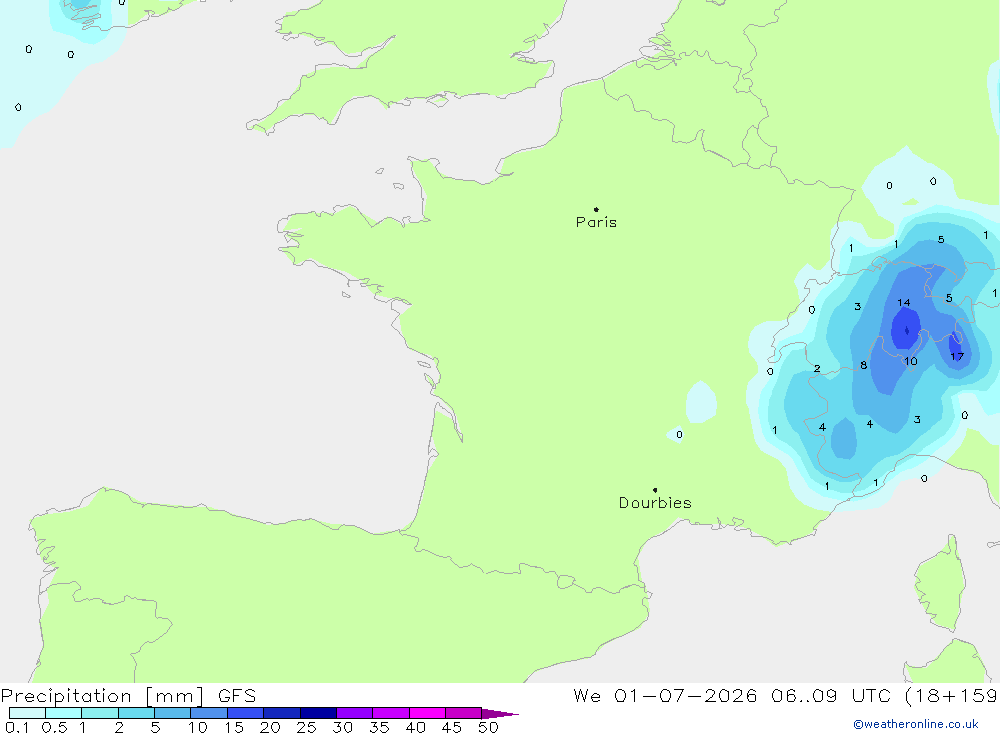Click the Corsica island on the map
The image size is (1000, 733).
(940, 584)
